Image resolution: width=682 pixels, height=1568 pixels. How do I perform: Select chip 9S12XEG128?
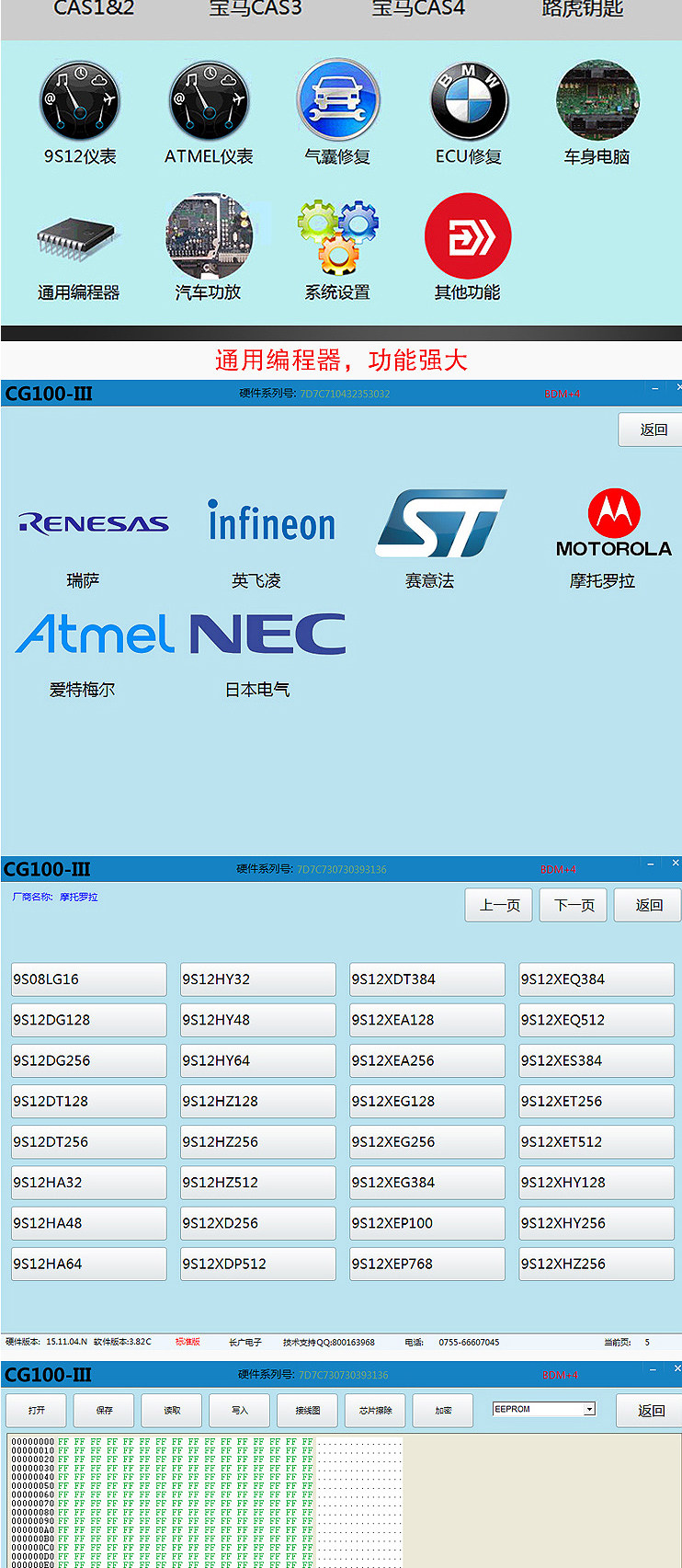coord(427,1101)
